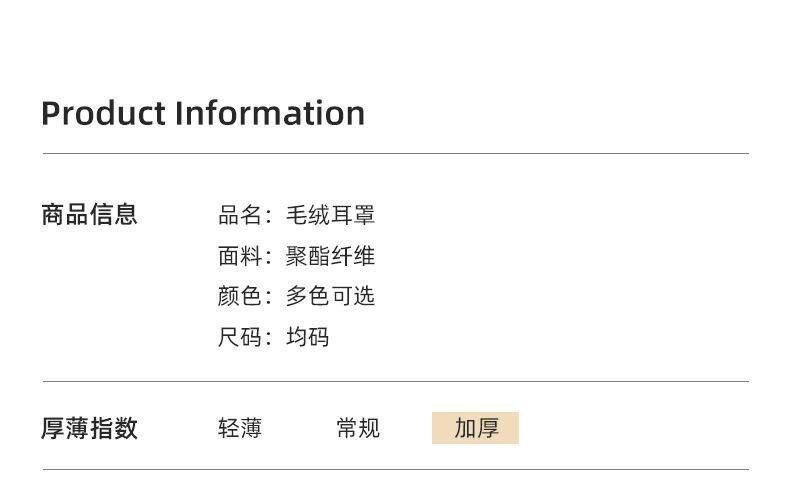Viewport: 790px width, 493px height.
Task: Click the word "Information" in the heading
Action: click(270, 113)
